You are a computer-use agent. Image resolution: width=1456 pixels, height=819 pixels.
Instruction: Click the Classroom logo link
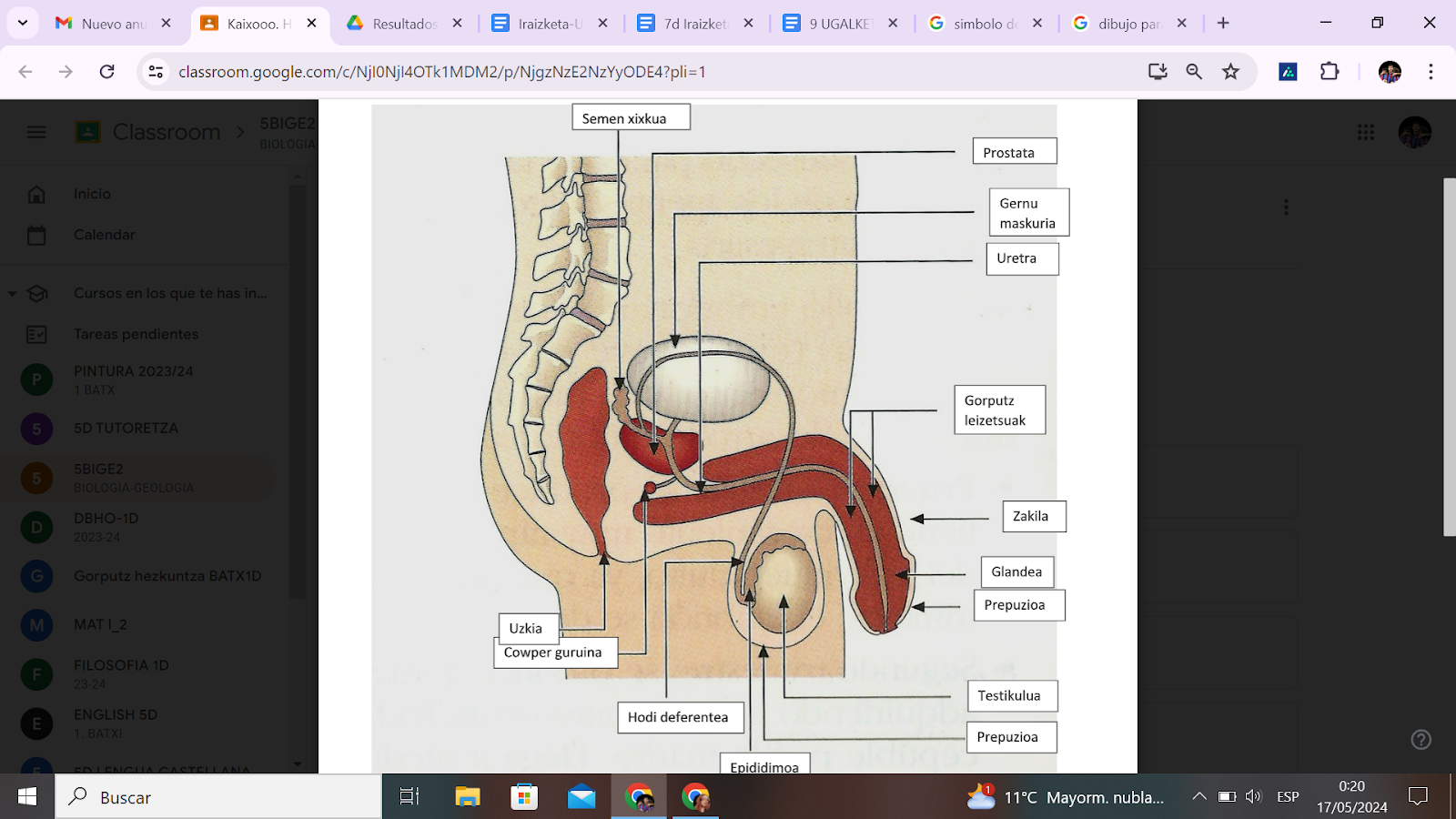148,132
